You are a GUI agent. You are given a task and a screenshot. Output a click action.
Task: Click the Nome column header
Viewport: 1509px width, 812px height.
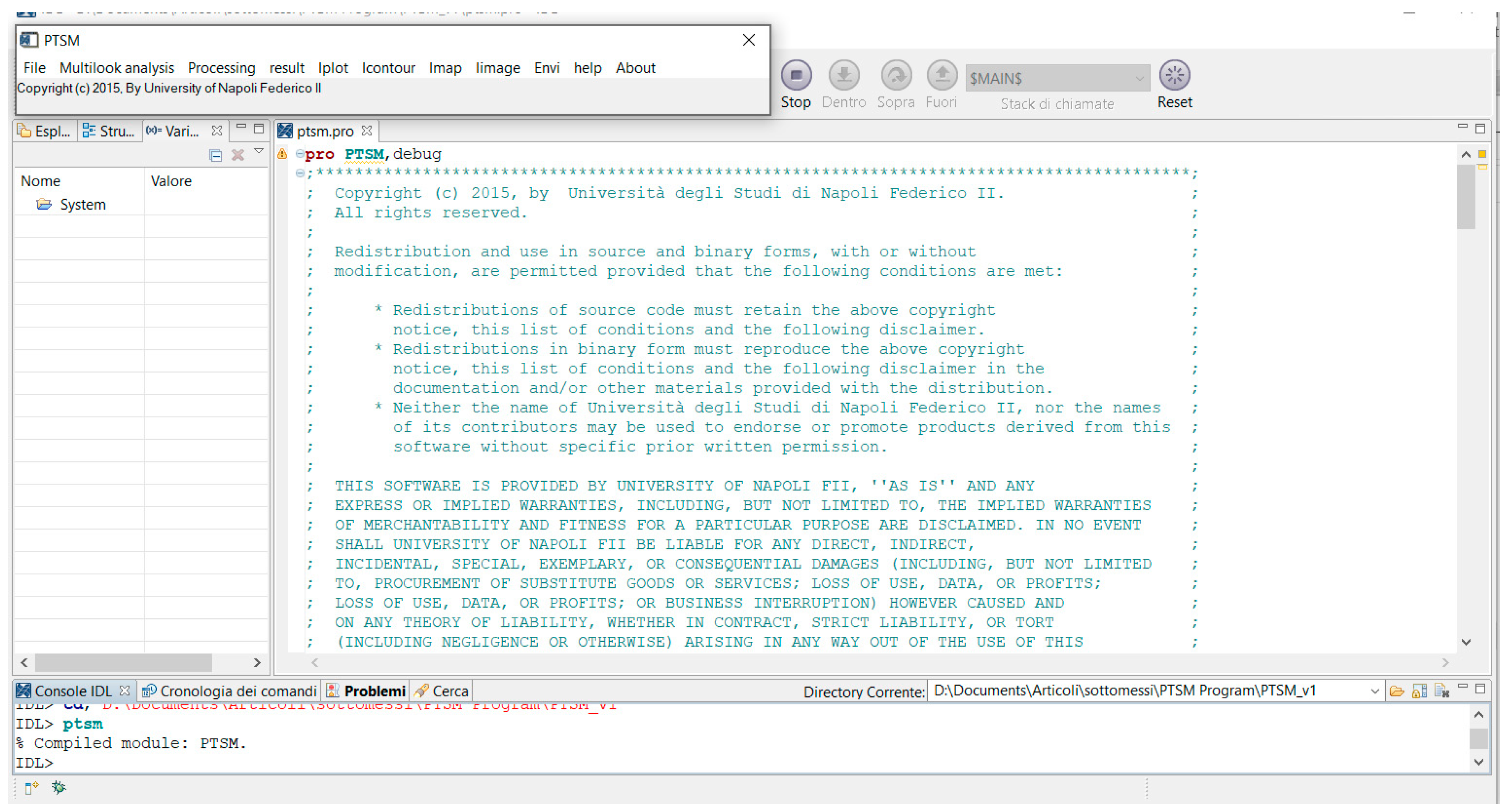[80, 181]
